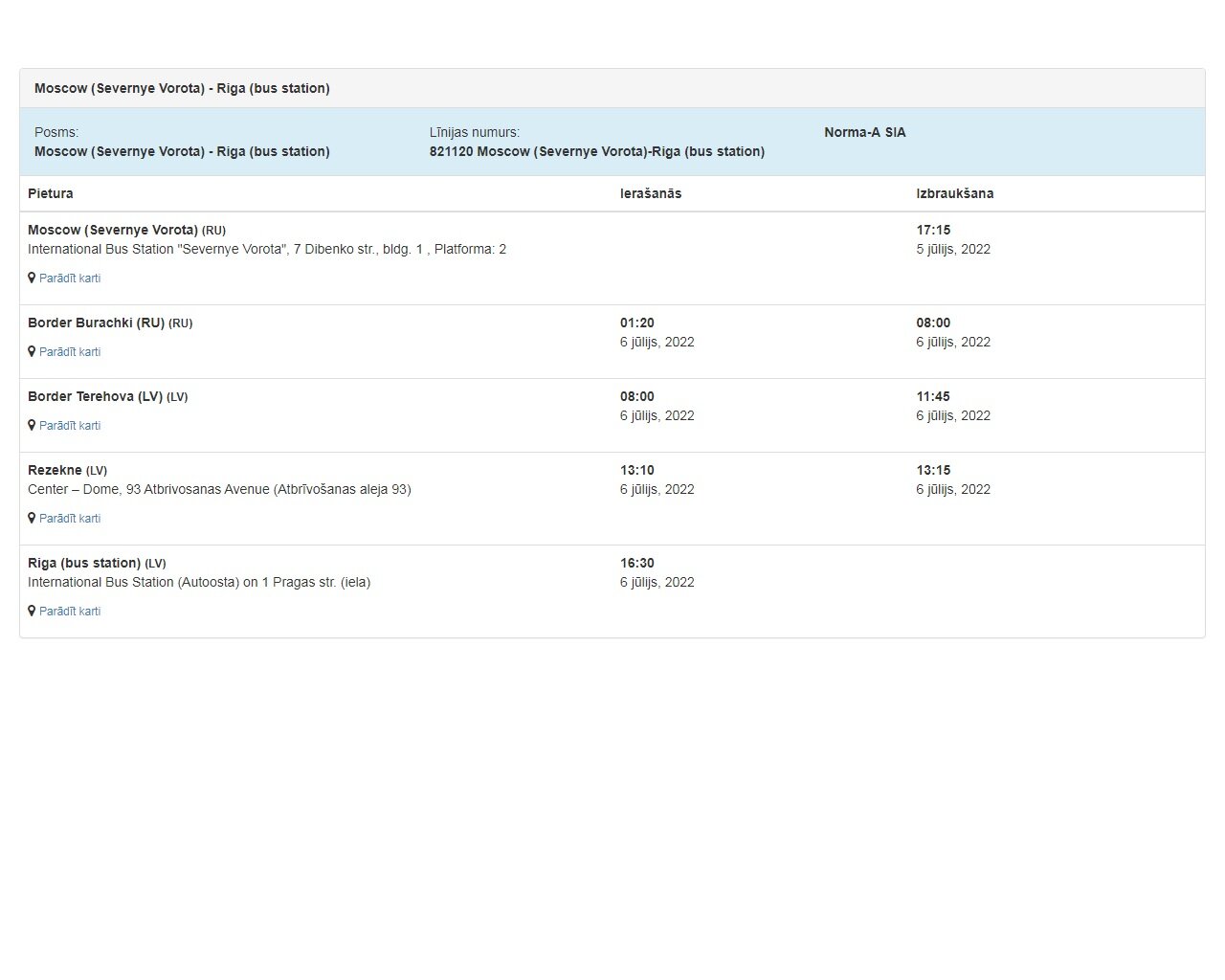Image resolution: width=1225 pixels, height=980 pixels.
Task: Open 'Parādīt karti' link under Border Burachki
Action: pos(70,352)
